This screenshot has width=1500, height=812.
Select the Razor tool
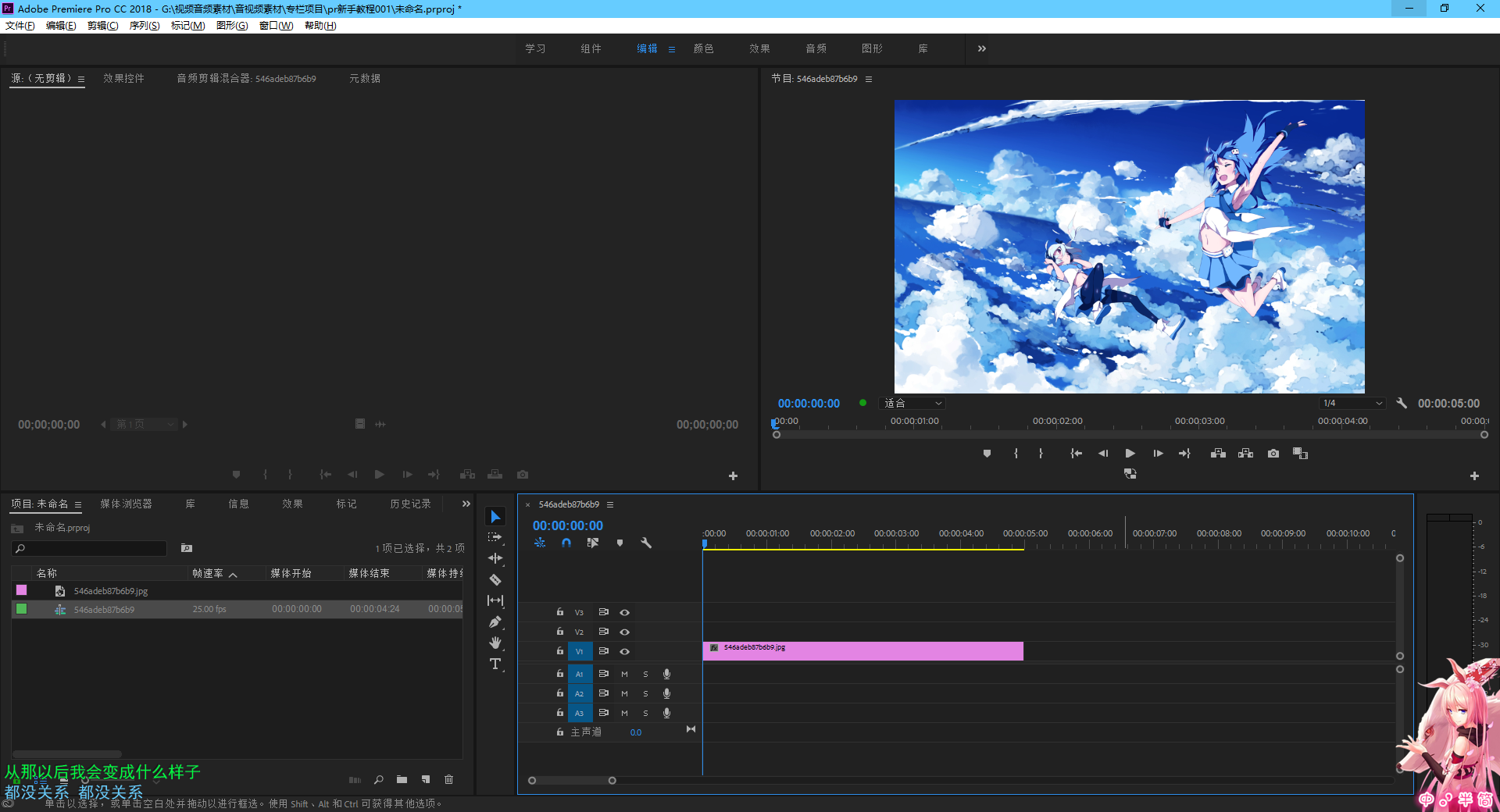coord(495,579)
